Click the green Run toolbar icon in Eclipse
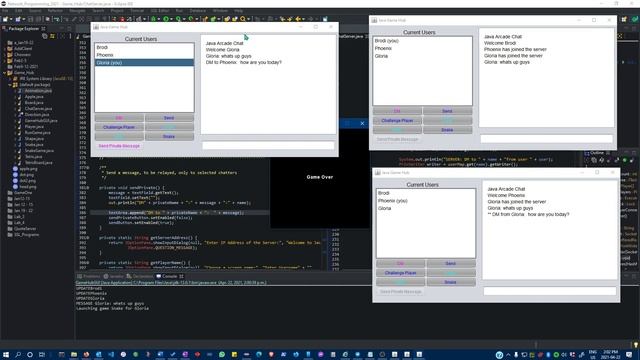Screen dimensions: 640x360 click(x=166, y=19)
